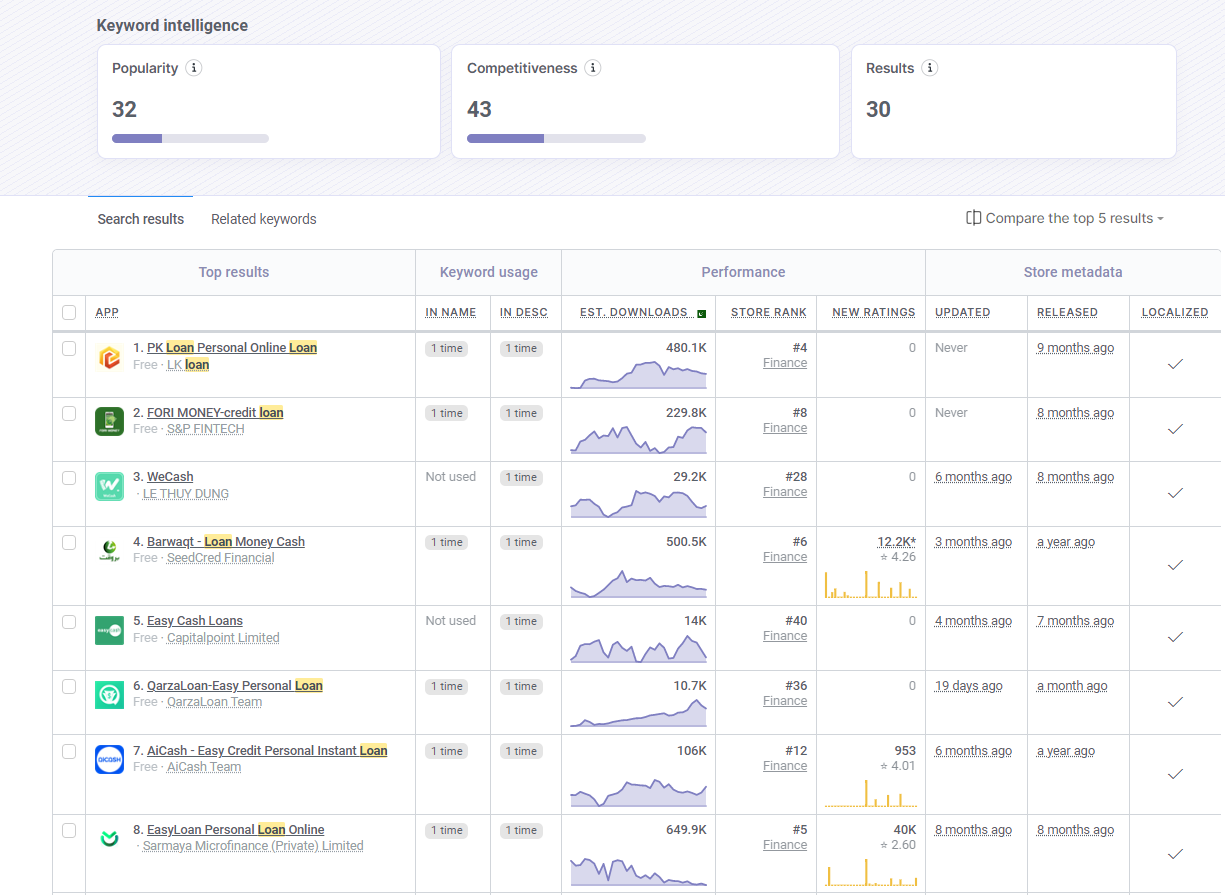This screenshot has width=1225, height=895.
Task: Sort by Est. Downloads column header
Action: [633, 312]
